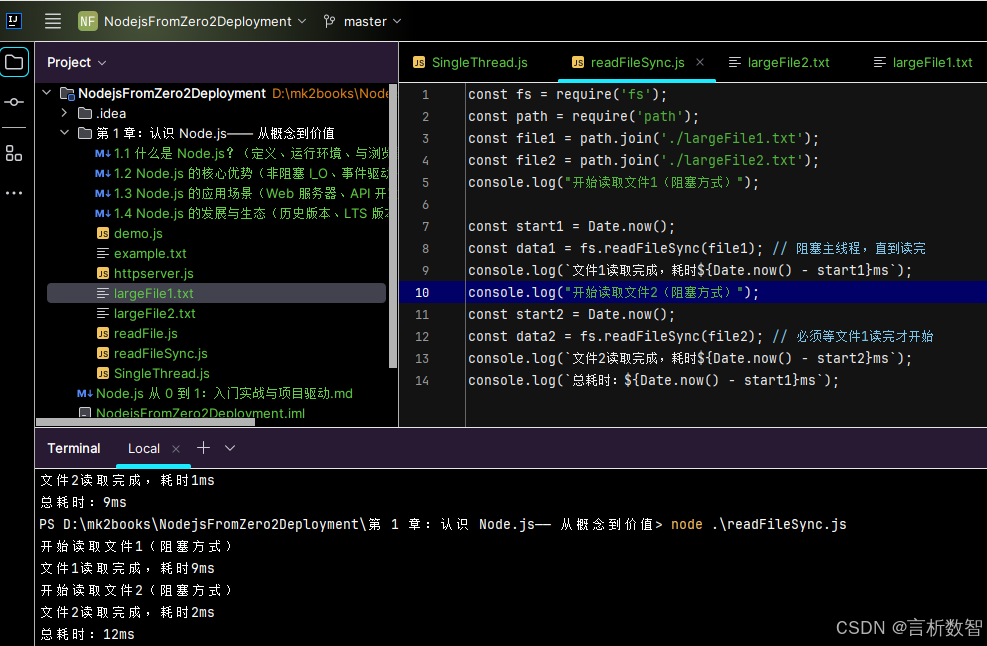Click the node .\readFileSync.js command text
Image resolution: width=987 pixels, height=646 pixels.
759,524
